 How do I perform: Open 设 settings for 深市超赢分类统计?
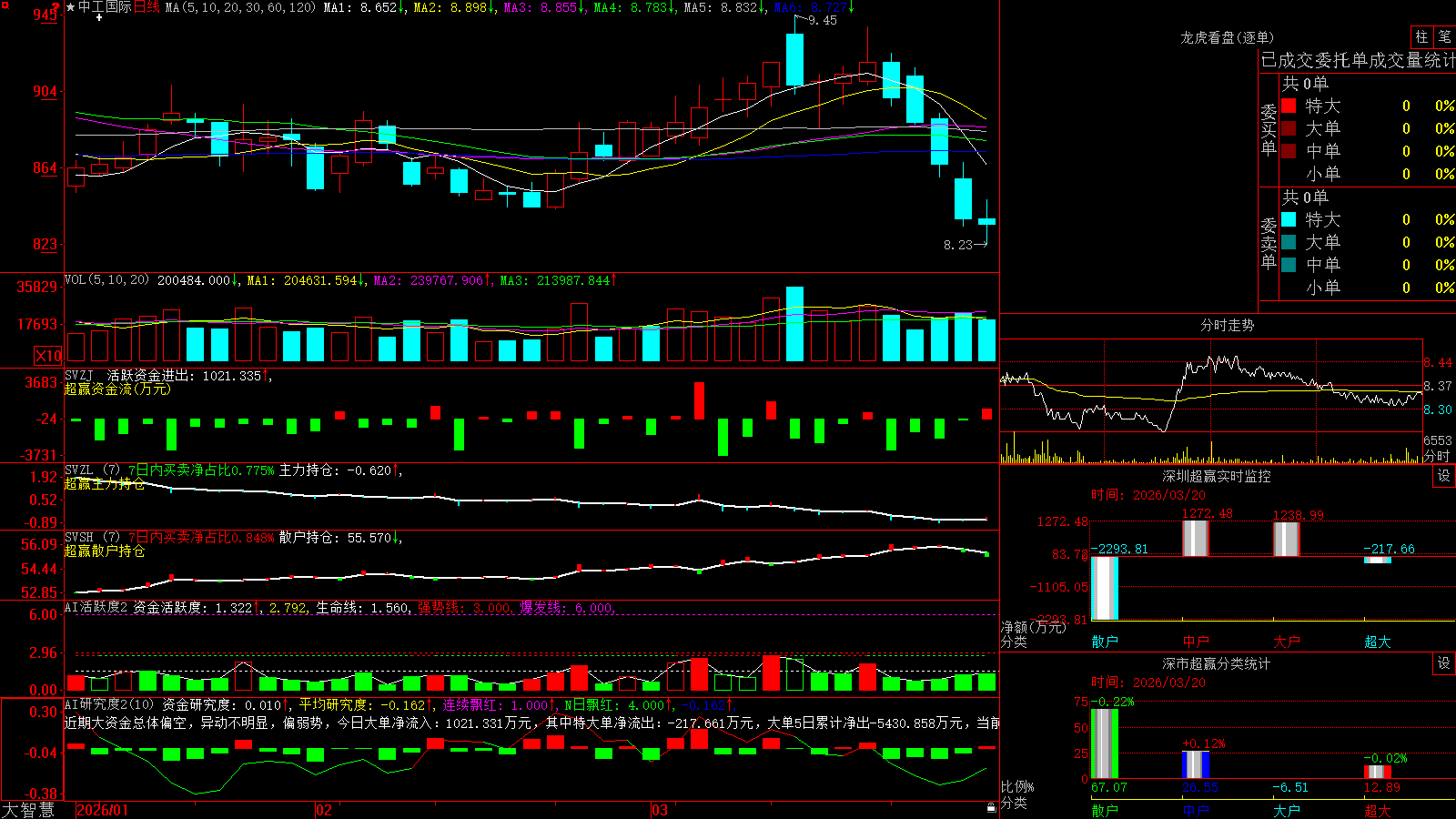(1444, 663)
